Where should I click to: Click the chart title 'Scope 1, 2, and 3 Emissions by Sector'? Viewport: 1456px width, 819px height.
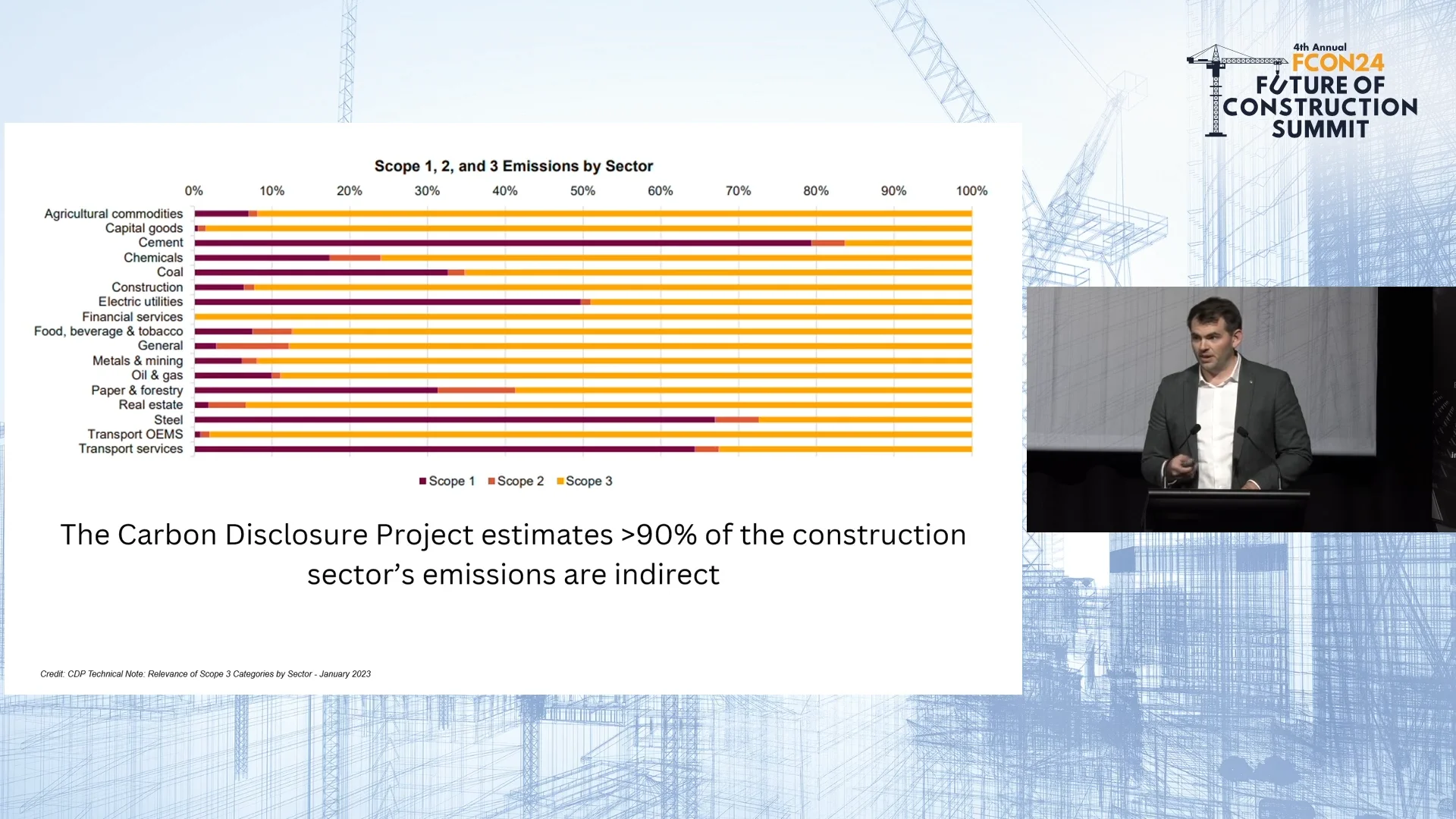pyautogui.click(x=513, y=166)
